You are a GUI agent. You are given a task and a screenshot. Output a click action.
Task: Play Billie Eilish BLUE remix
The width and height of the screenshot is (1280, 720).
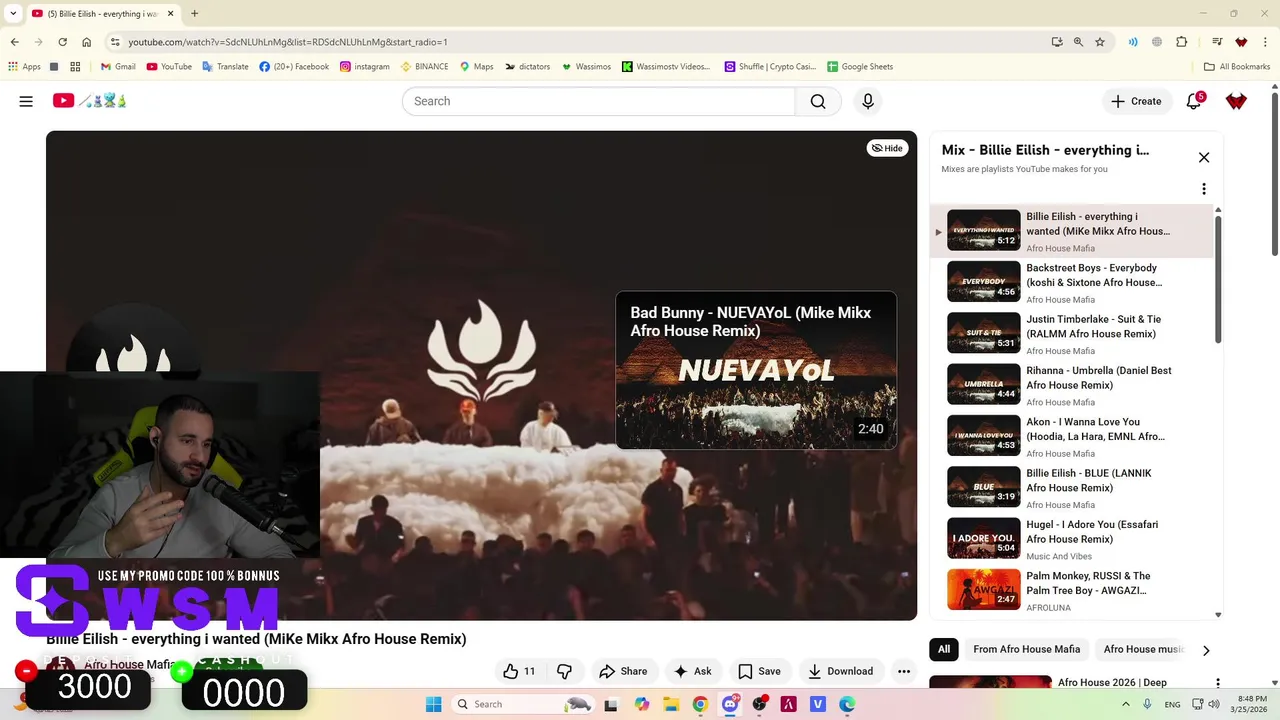(x=1070, y=488)
